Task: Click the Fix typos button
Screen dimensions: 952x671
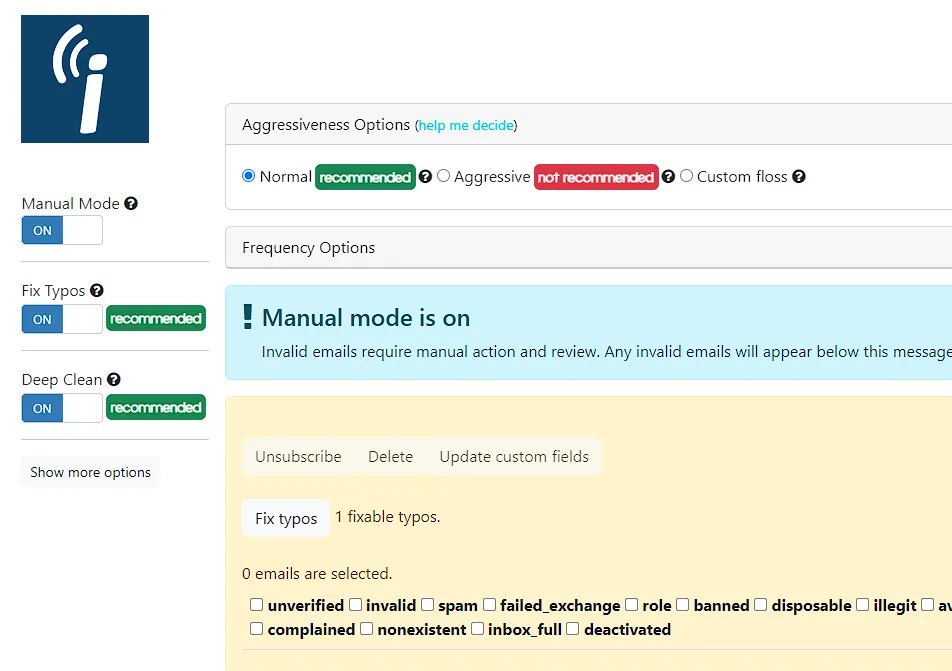Action: pos(286,518)
